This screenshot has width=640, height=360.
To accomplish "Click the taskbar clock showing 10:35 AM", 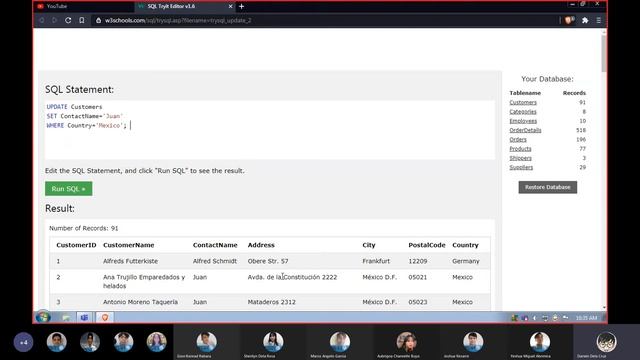I will (586, 318).
